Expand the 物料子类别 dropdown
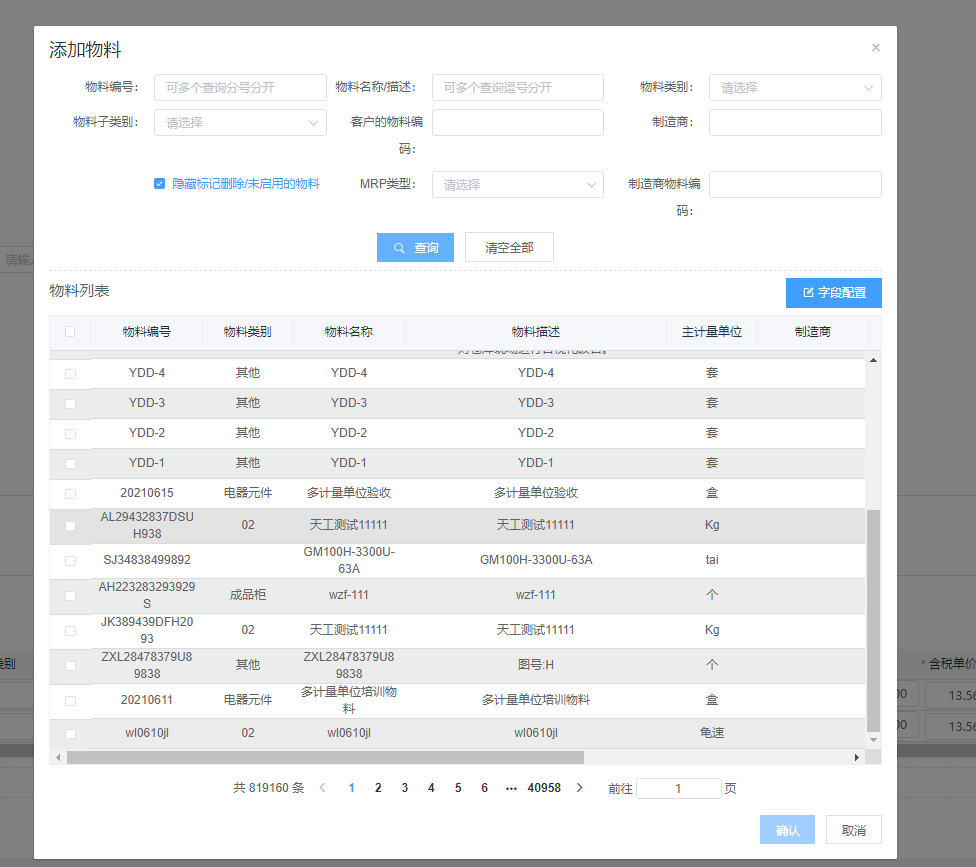 tap(240, 123)
